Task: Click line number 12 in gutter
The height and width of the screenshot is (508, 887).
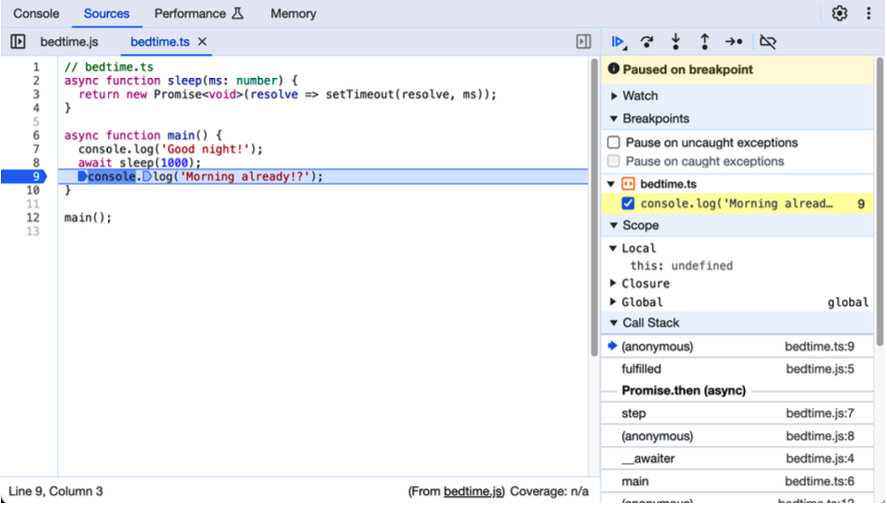Action: pos(33,217)
